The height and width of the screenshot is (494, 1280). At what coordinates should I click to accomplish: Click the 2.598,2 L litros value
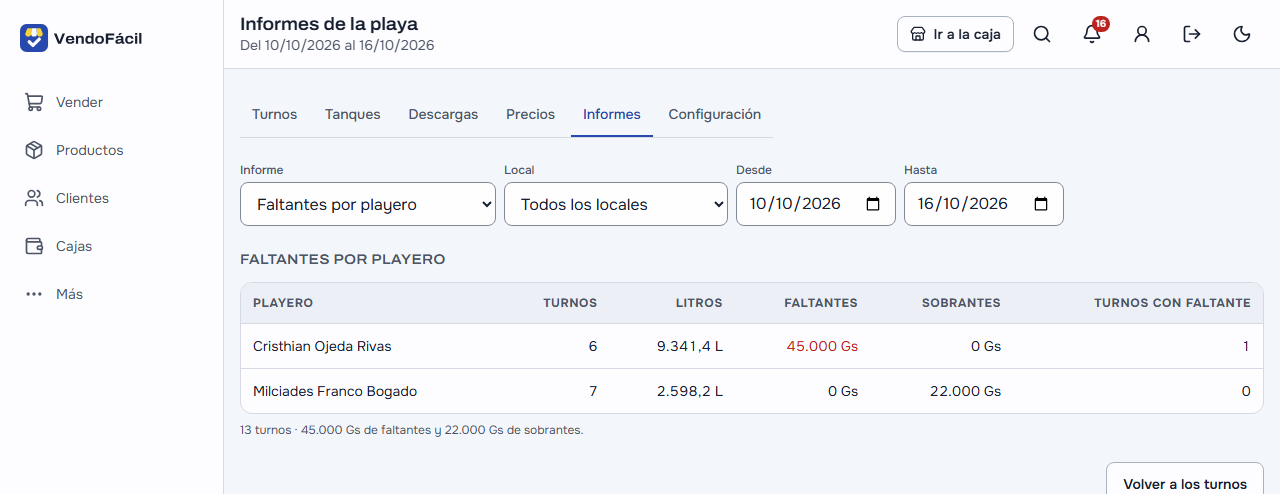(690, 391)
